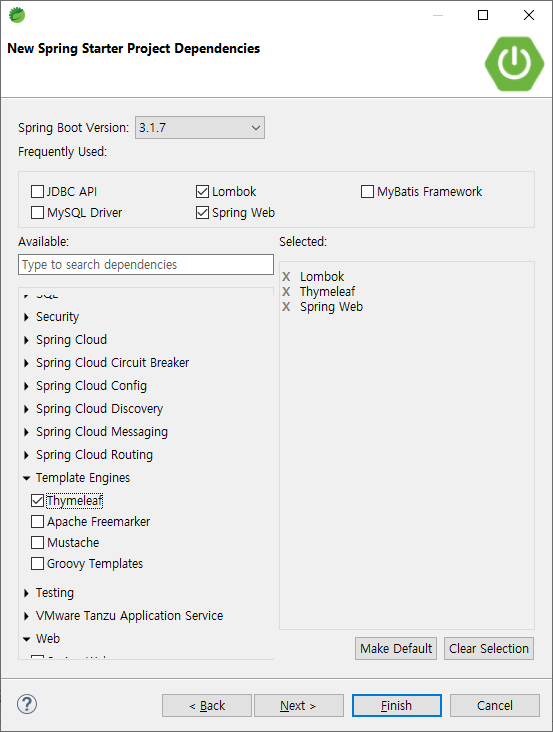Click the Clear Selection button
Screen dimensions: 553x732
click(489, 648)
